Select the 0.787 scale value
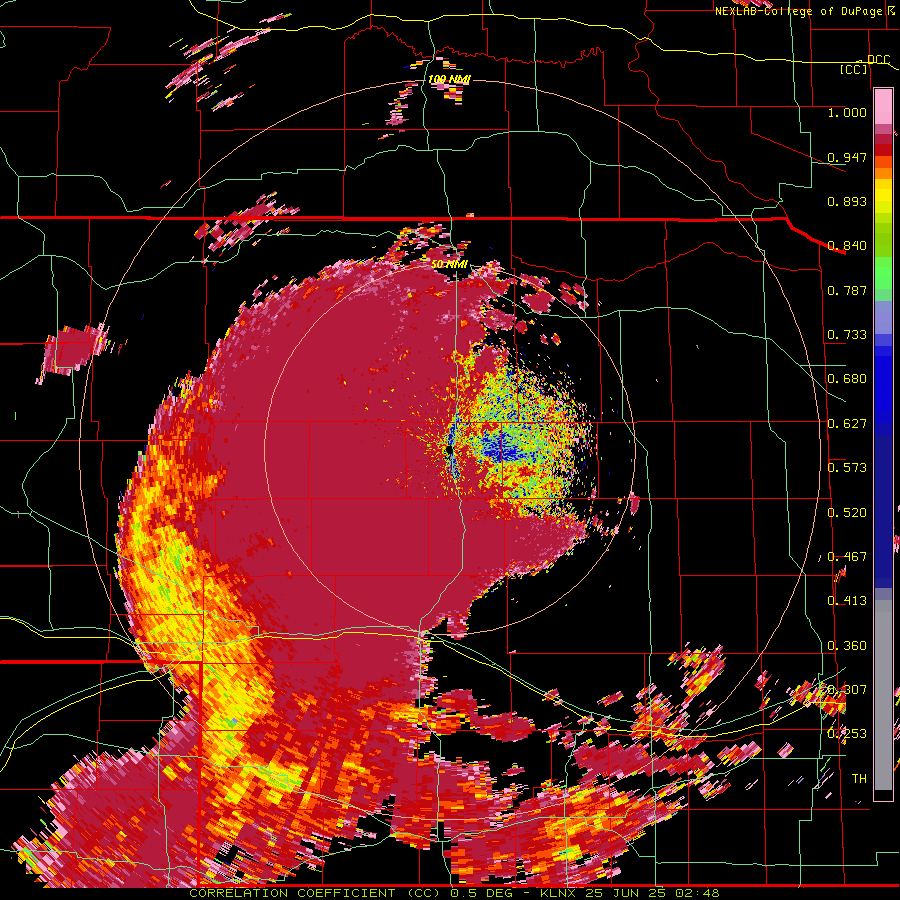 (847, 290)
